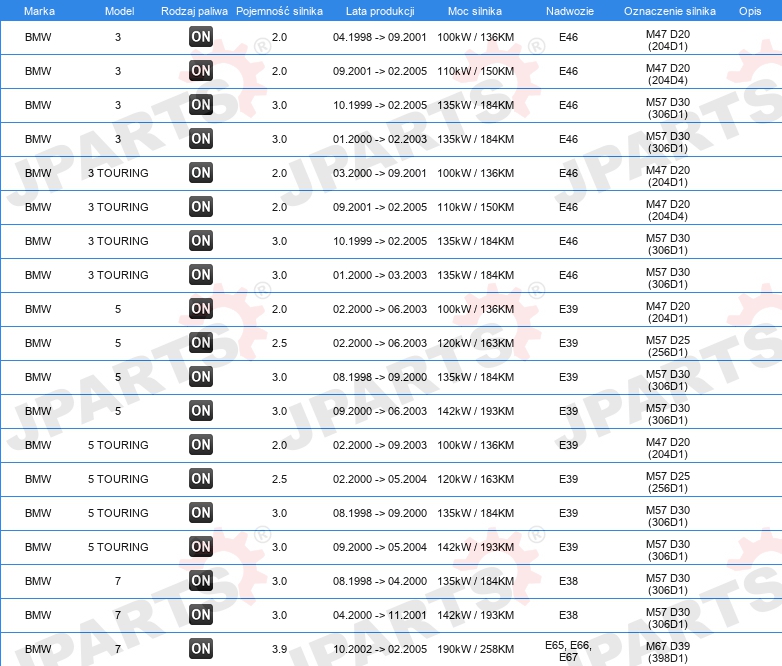Click the ON icon for 5 TOURING 2.5 engine
The height and width of the screenshot is (666, 782).
201,478
